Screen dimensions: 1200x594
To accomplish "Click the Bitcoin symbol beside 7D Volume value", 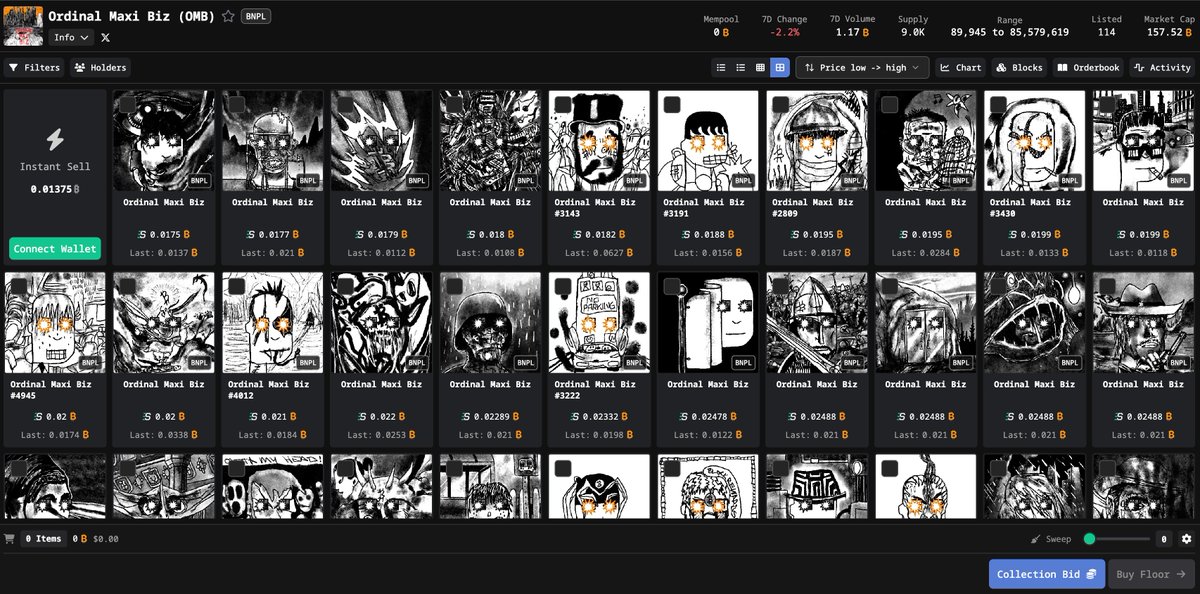I will 864,32.
